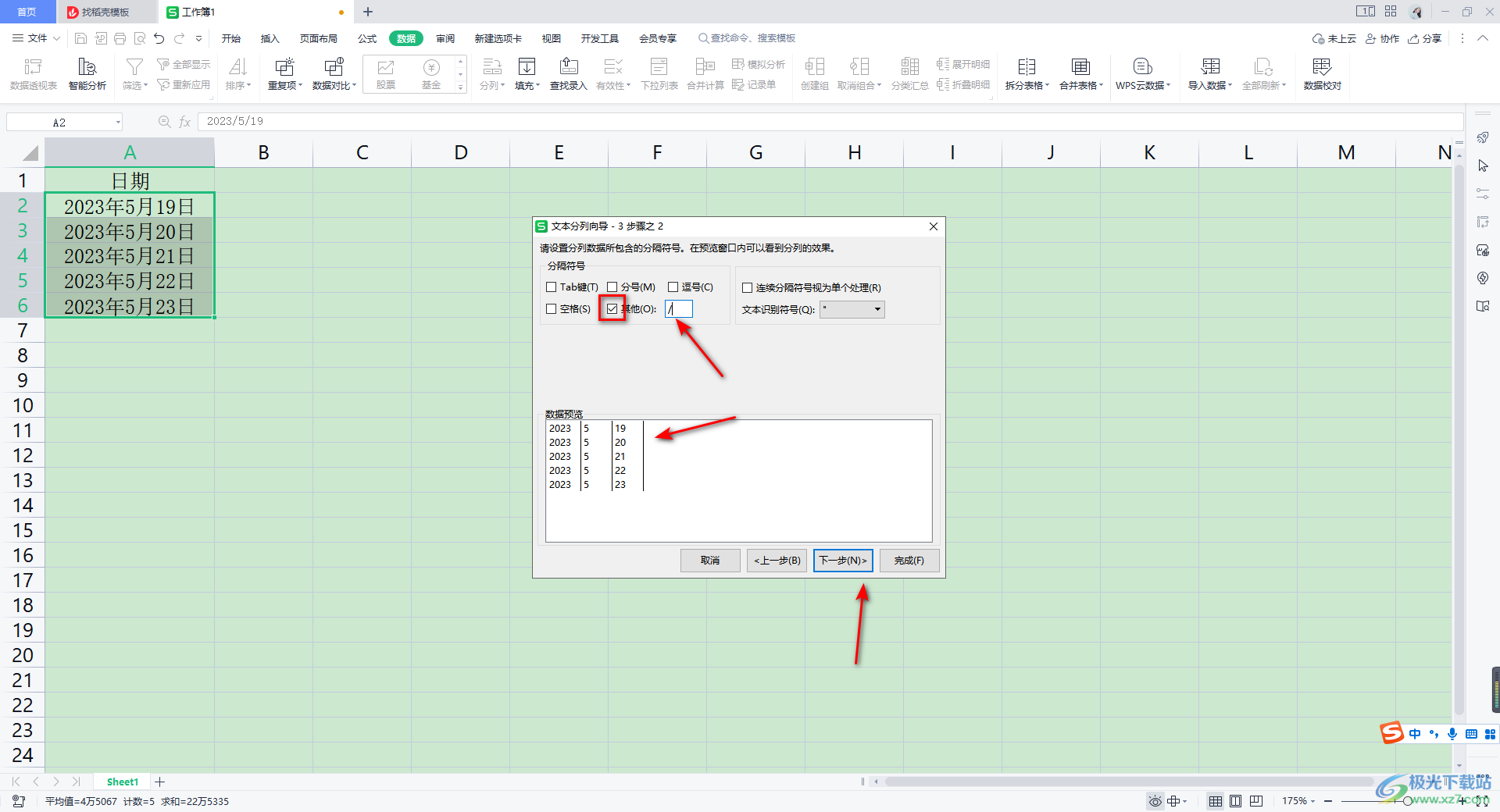Open the 智能分析 smart analysis tool
1500x812 pixels.
click(87, 74)
